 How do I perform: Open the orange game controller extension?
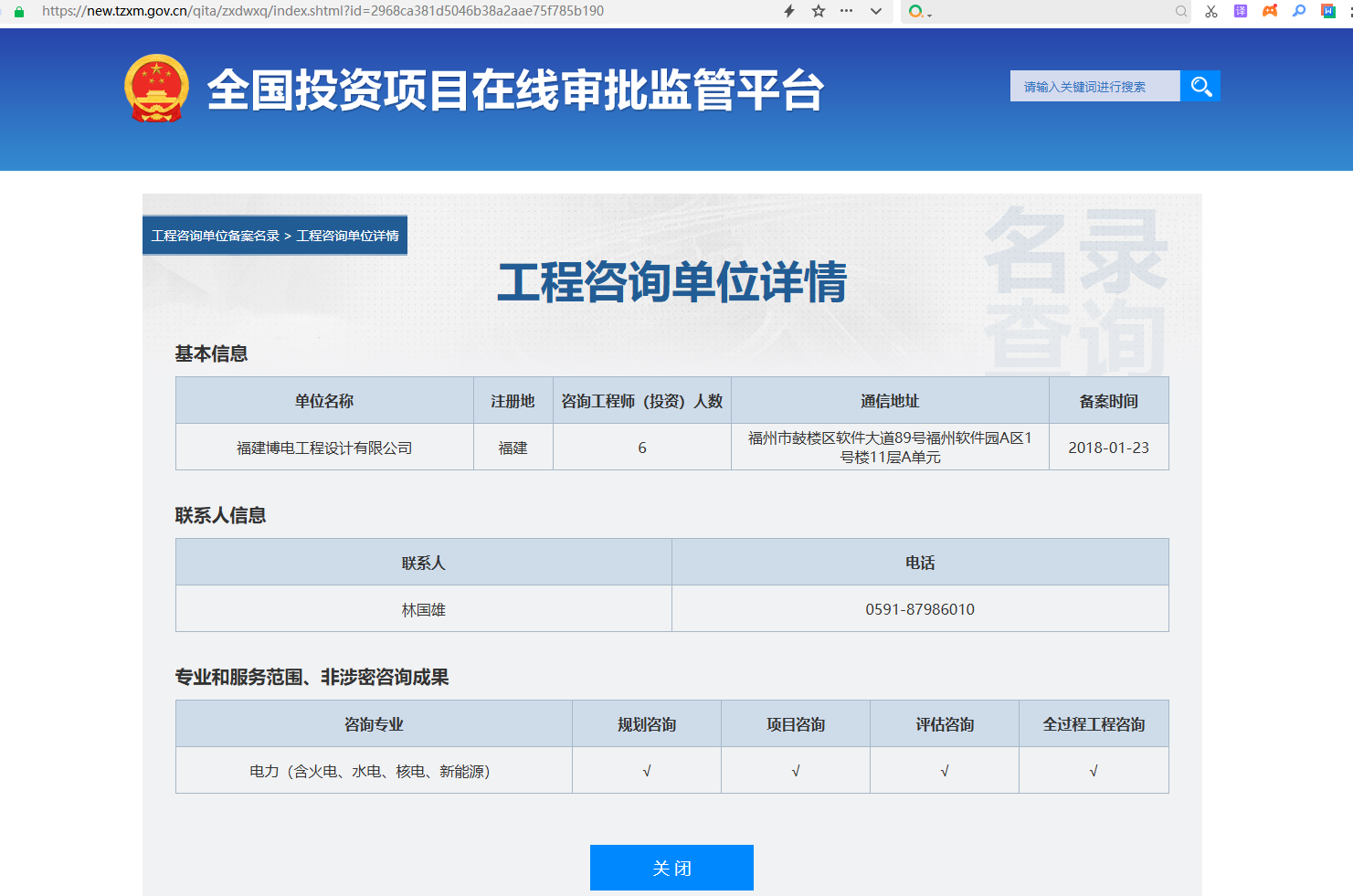coord(1270,11)
